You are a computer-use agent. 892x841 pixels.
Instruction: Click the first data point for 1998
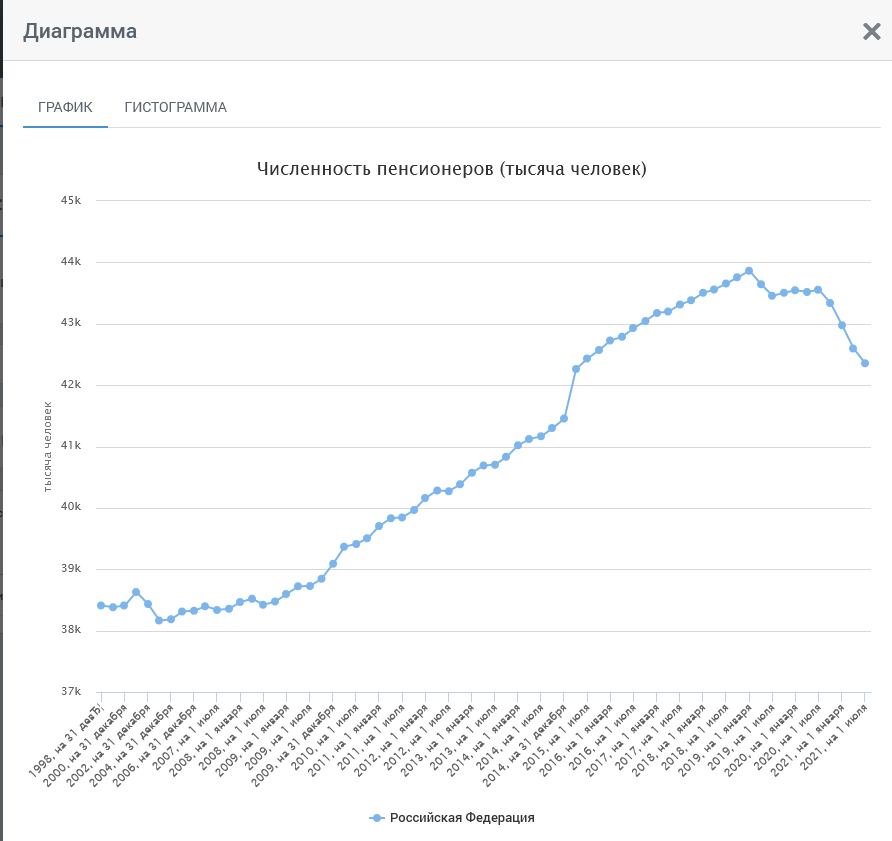coord(101,605)
